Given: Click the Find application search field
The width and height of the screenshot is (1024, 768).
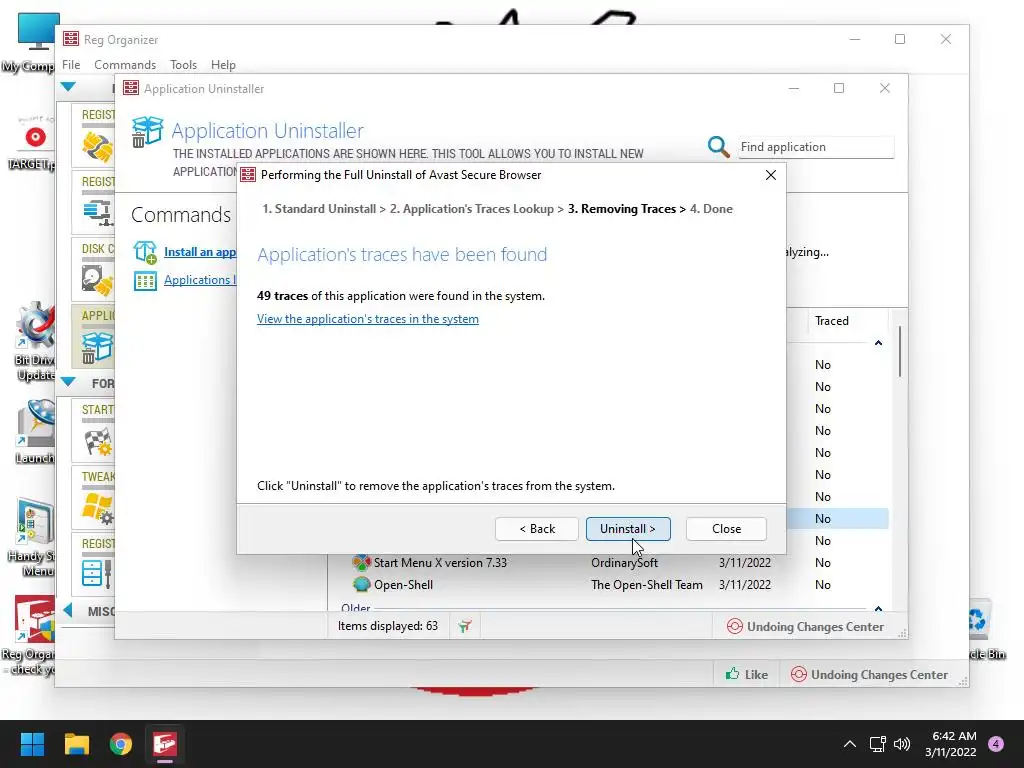Looking at the screenshot, I should (x=816, y=147).
